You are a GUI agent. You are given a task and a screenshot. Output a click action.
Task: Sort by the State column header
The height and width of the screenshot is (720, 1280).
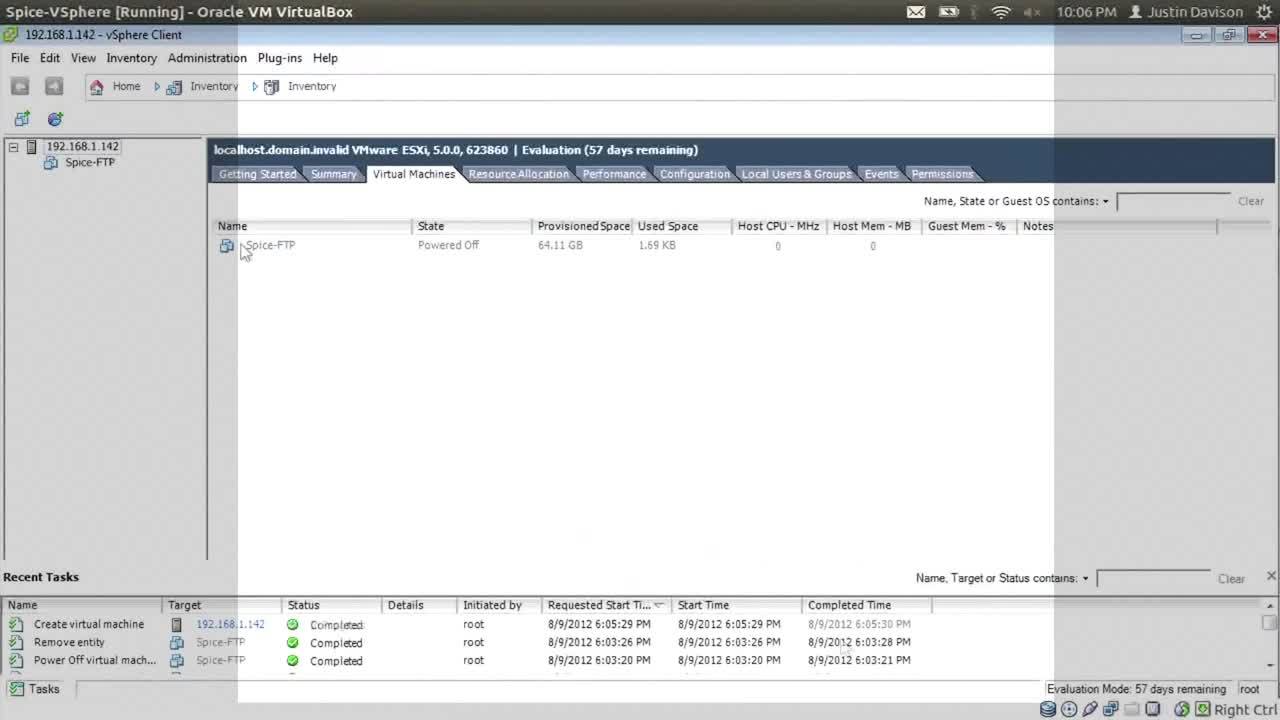click(471, 226)
